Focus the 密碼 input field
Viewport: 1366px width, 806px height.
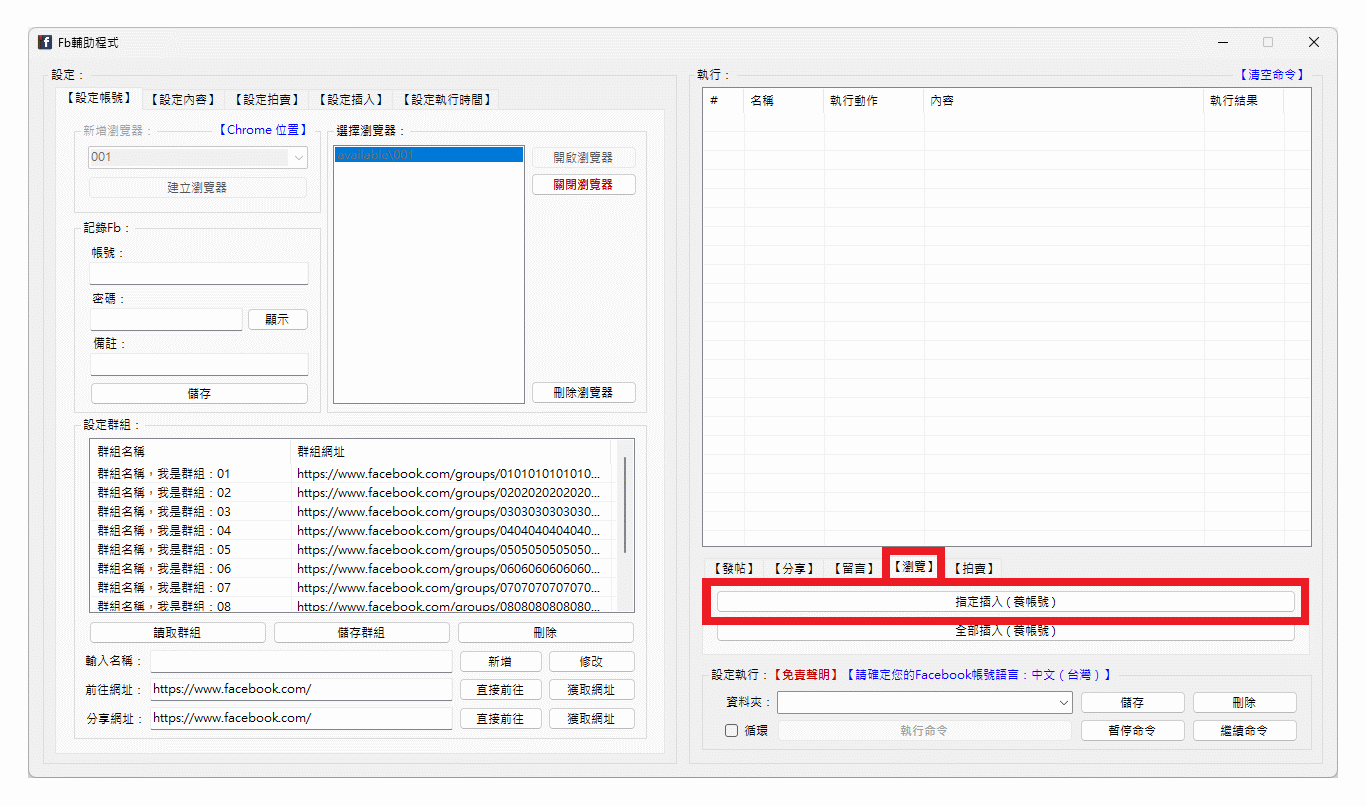point(166,319)
